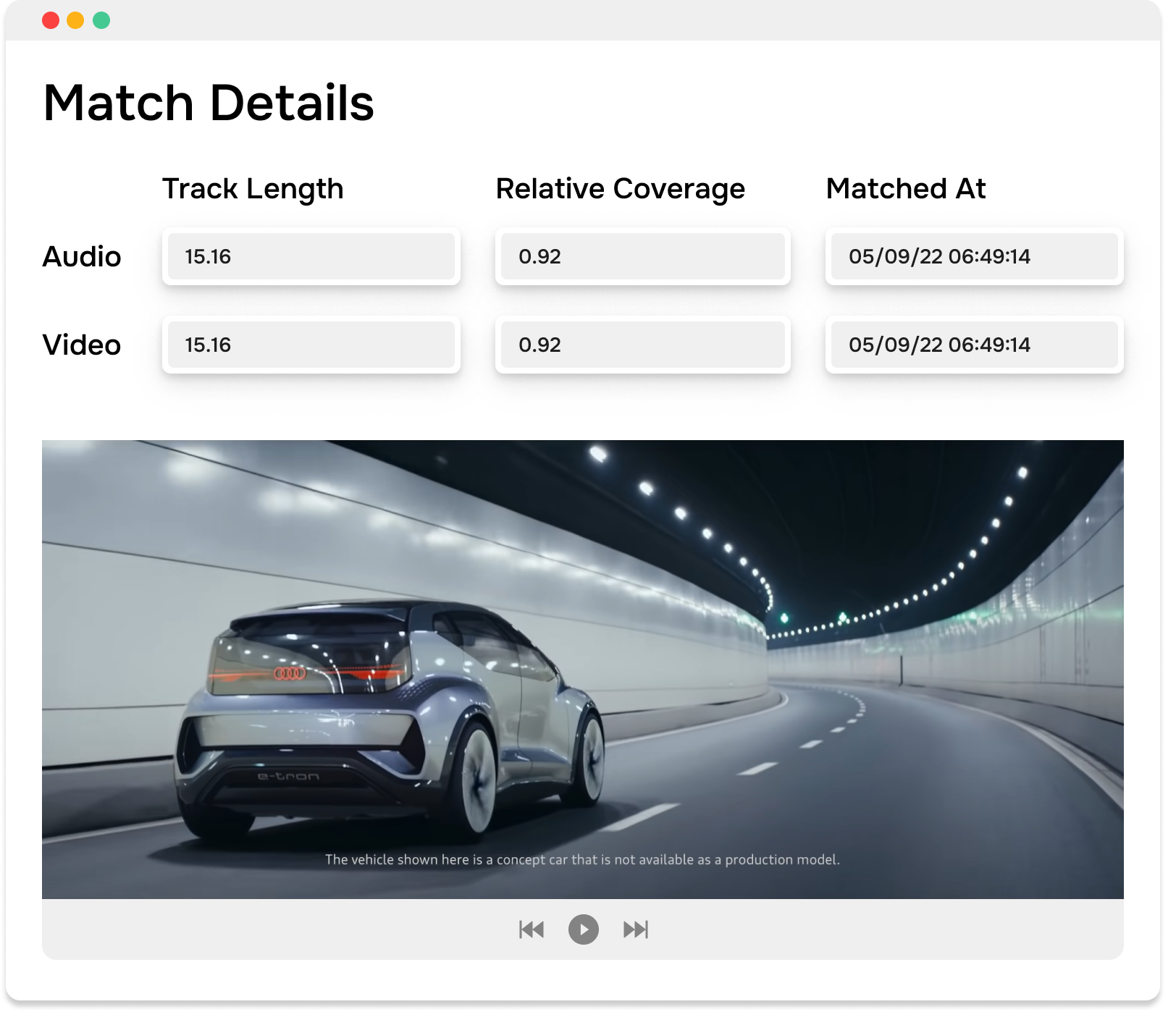Image resolution: width=1176 pixels, height=1012 pixels.
Task: Click the Audio Relative Coverage field
Action: pyautogui.click(x=642, y=256)
